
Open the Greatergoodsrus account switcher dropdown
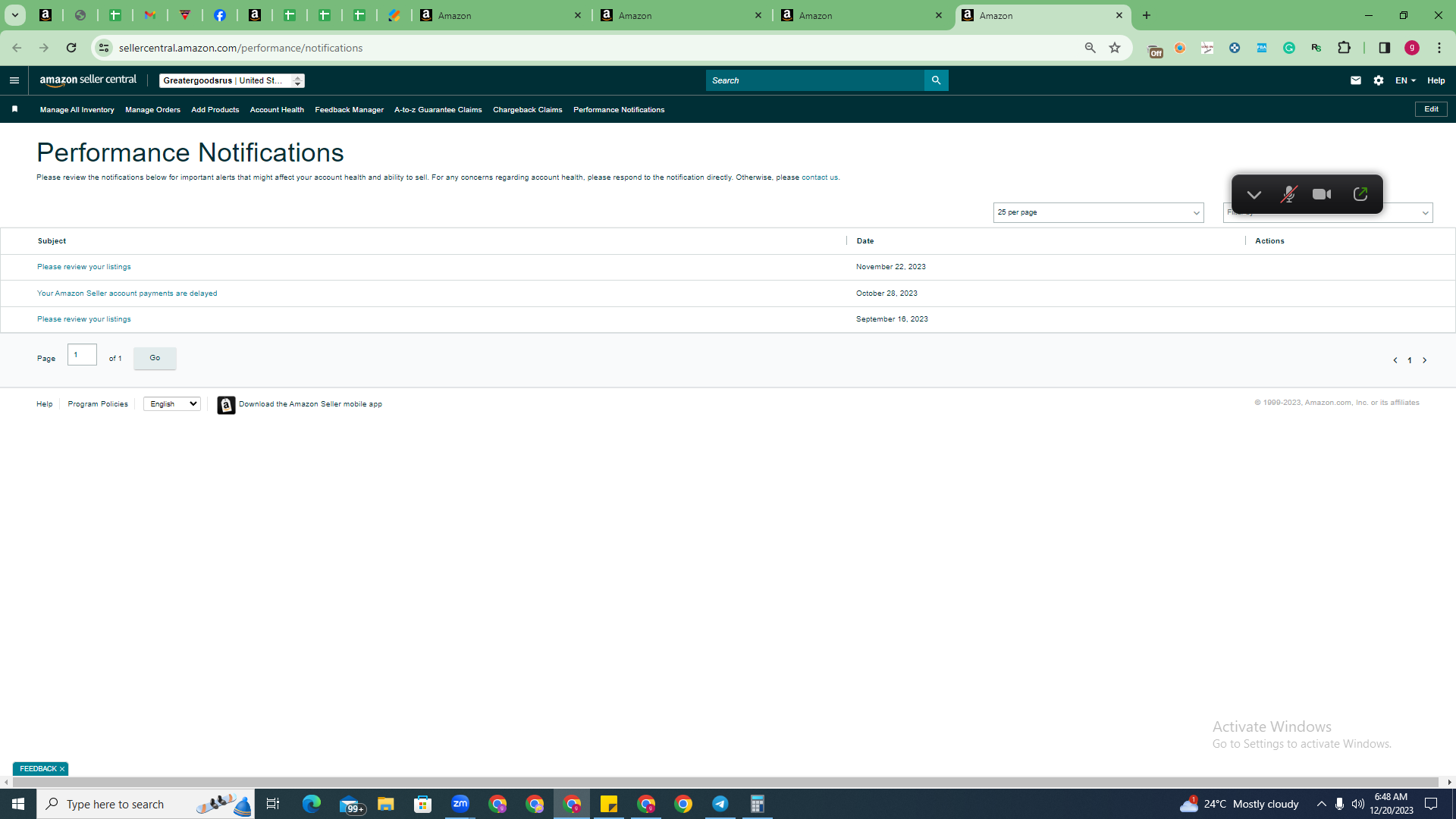tap(232, 80)
